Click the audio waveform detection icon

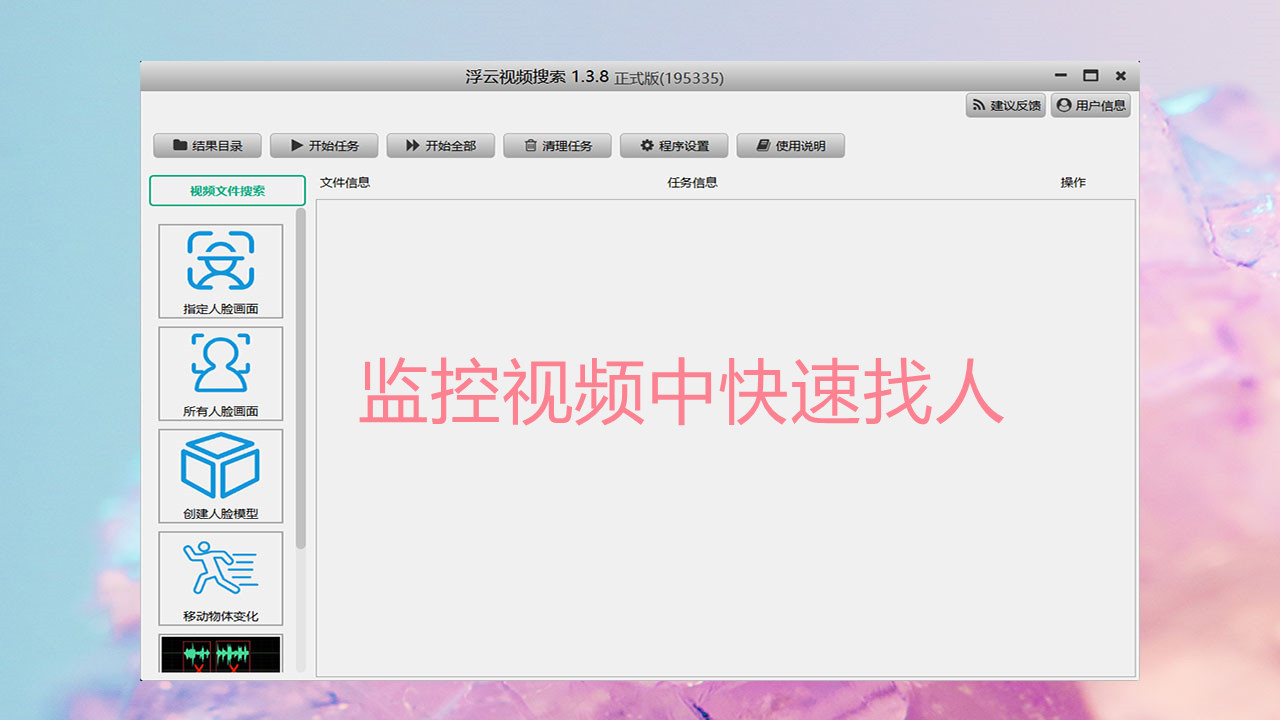(x=220, y=655)
